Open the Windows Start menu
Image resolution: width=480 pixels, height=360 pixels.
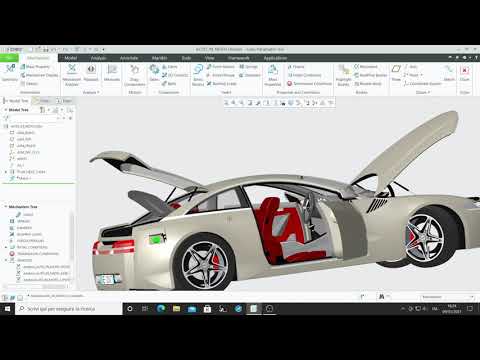tap(7, 309)
